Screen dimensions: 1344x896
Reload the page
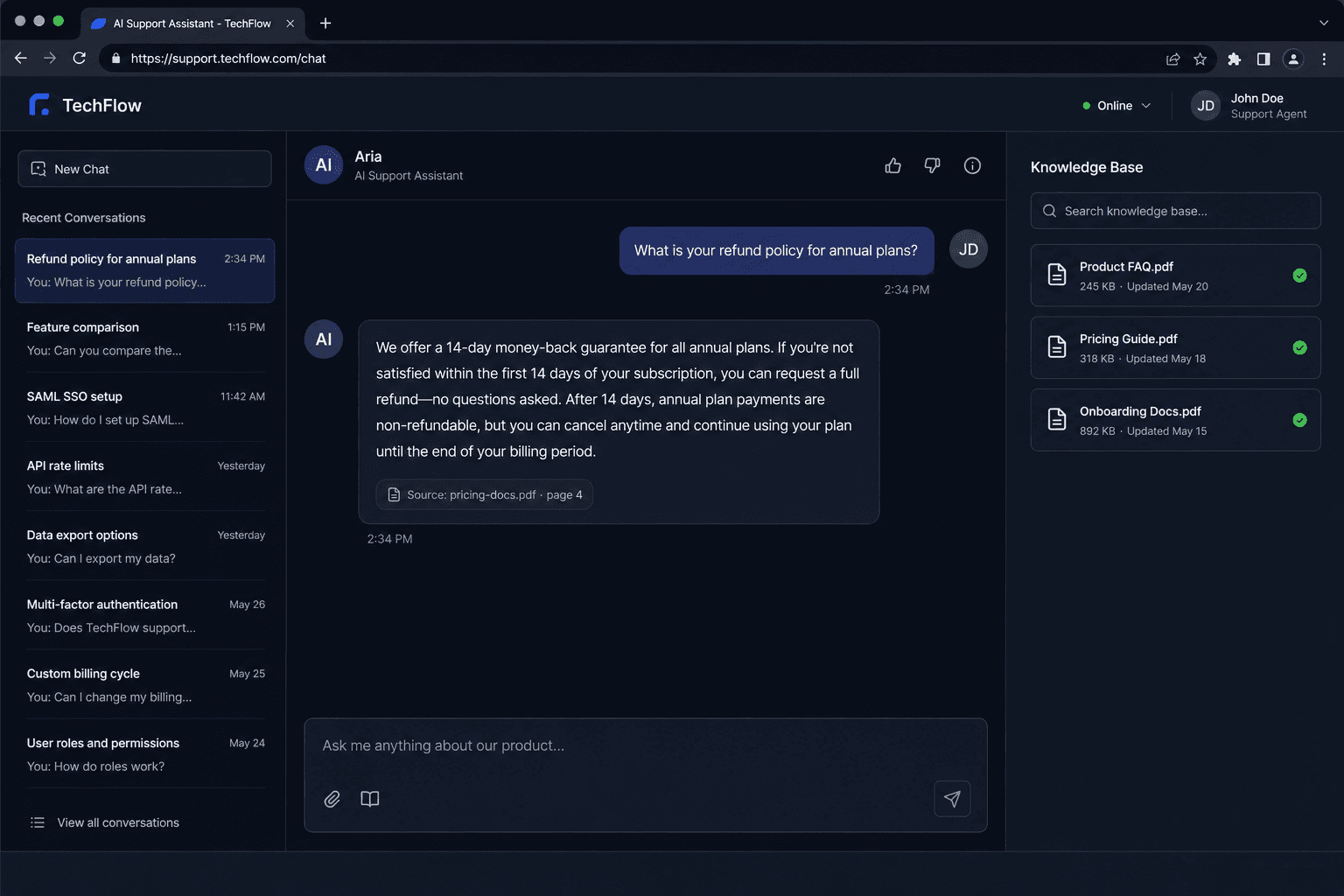click(x=80, y=59)
